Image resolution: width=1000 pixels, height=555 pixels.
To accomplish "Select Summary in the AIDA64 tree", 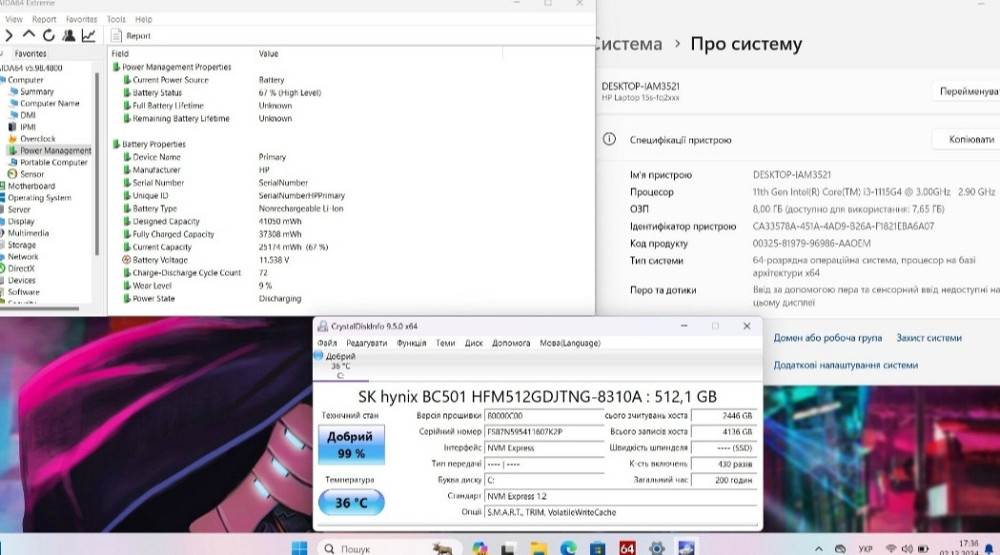I will coord(37,92).
